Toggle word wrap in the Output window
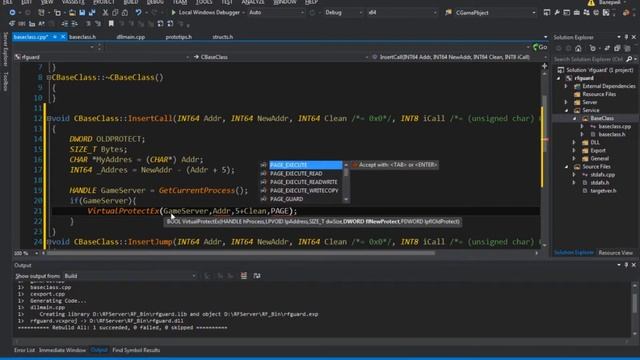The image size is (640, 360). (x=257, y=276)
